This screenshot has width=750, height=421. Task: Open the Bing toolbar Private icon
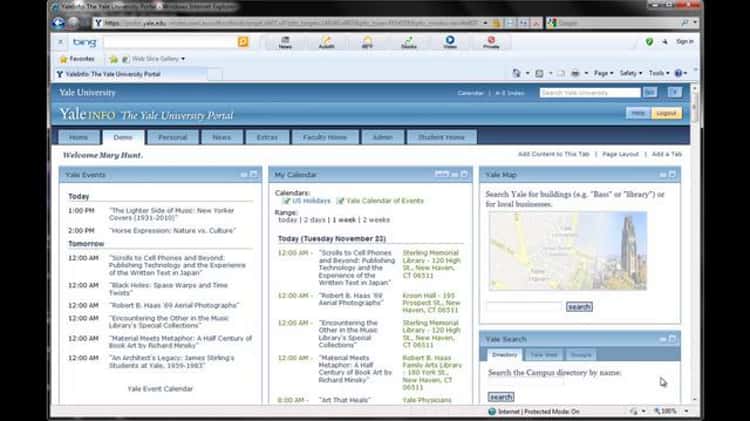[491, 42]
